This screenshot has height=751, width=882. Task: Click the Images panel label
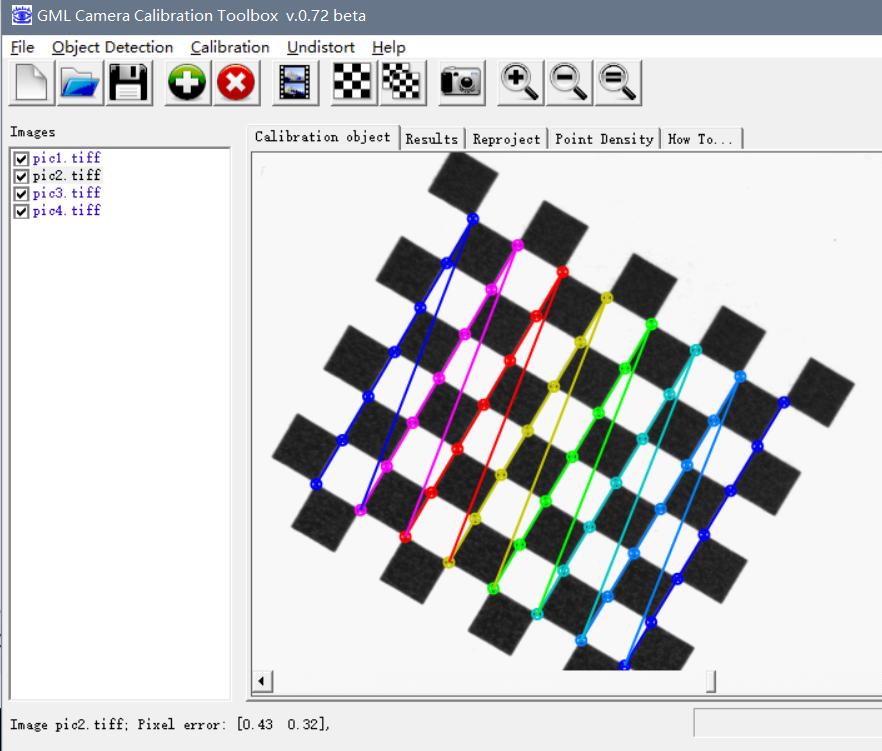pyautogui.click(x=33, y=132)
